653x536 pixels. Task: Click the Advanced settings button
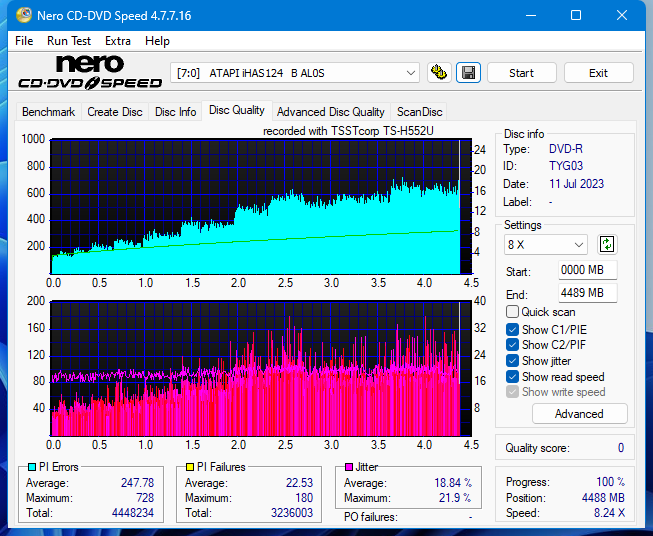coord(579,414)
